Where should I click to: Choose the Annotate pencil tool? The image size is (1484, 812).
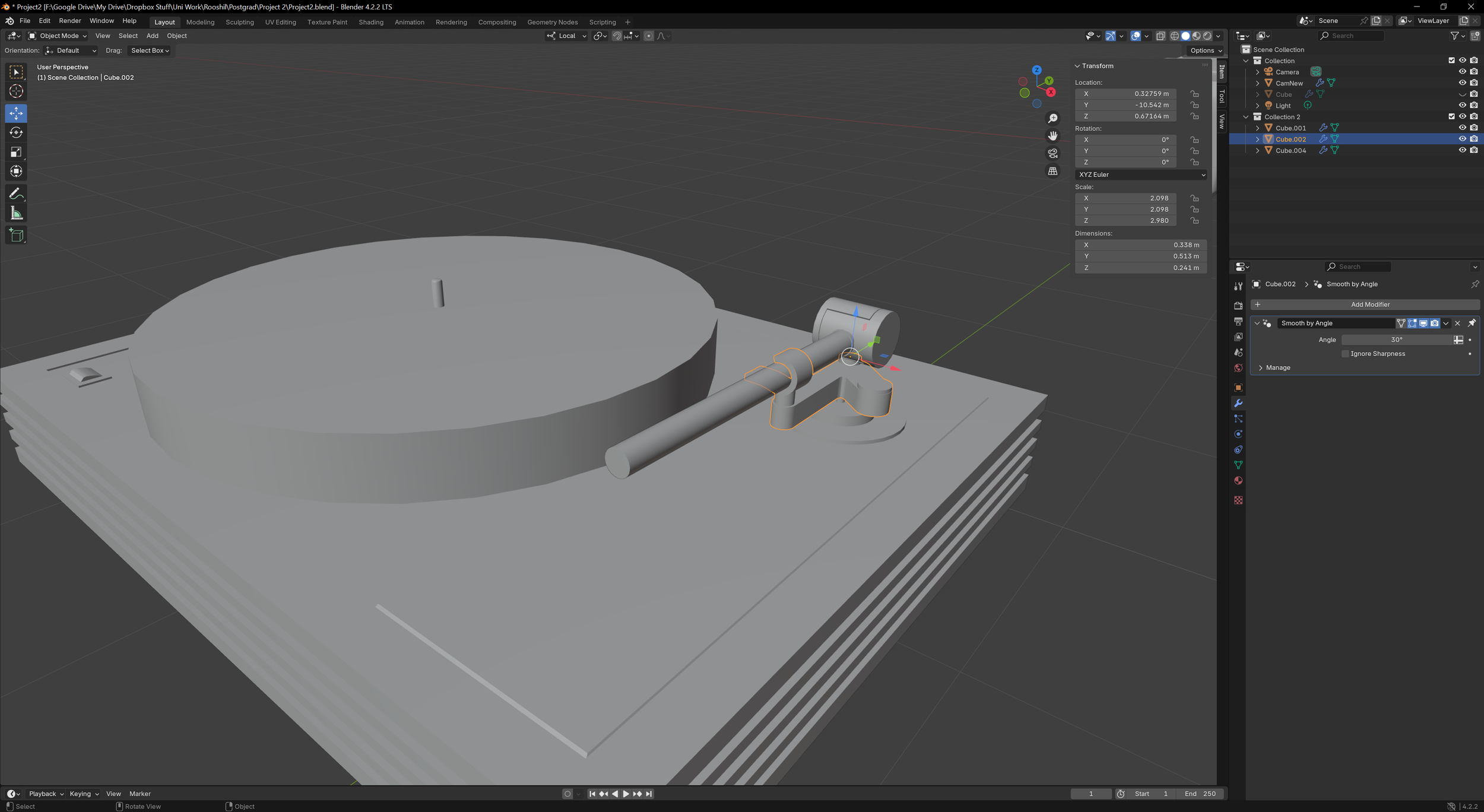pyautogui.click(x=16, y=194)
